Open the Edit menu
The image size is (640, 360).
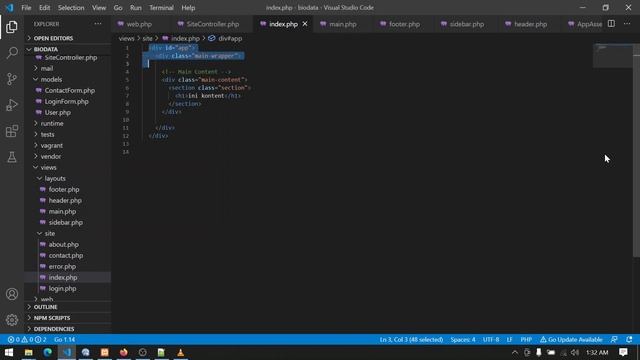point(44,8)
